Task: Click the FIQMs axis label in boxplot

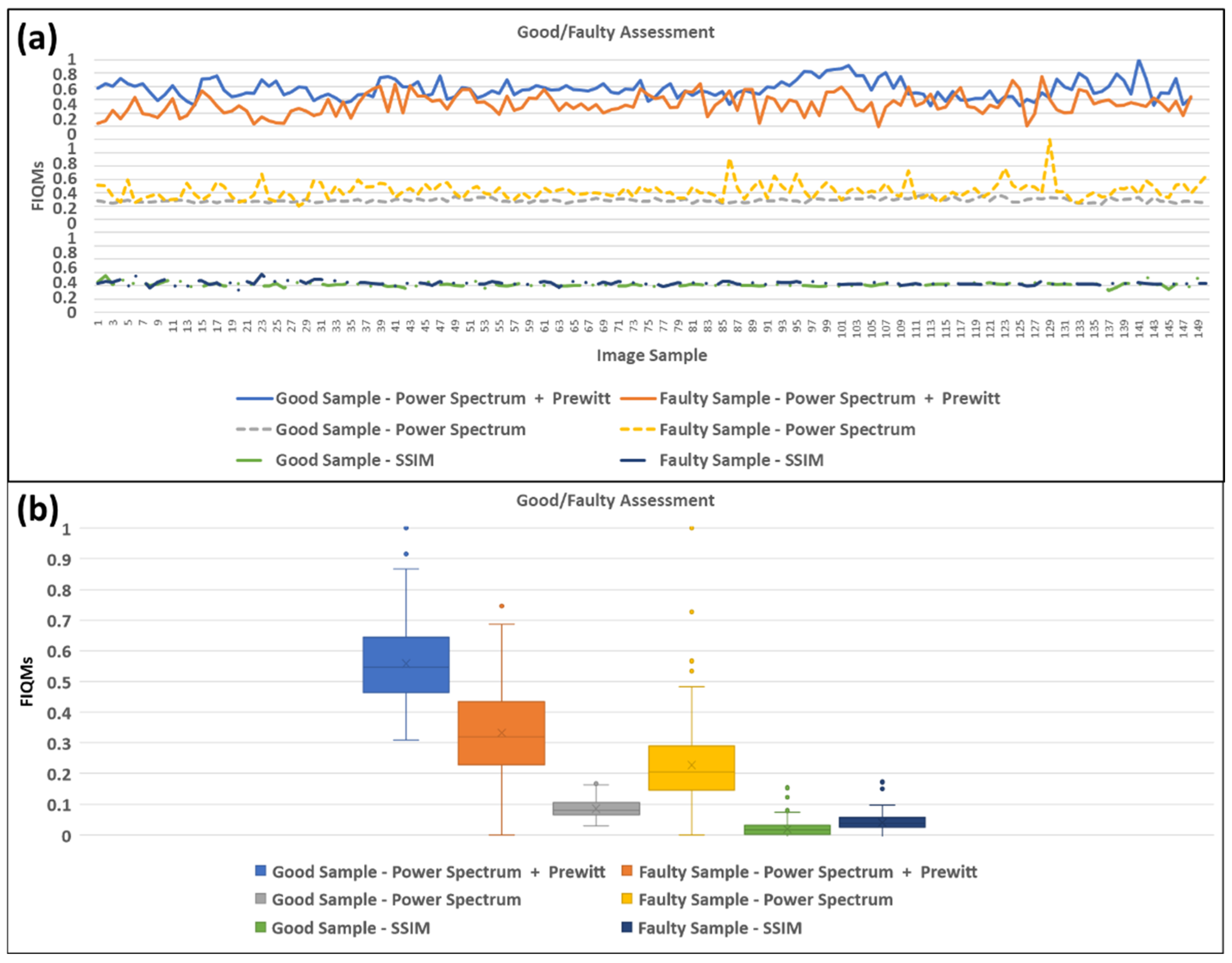Action: point(26,681)
